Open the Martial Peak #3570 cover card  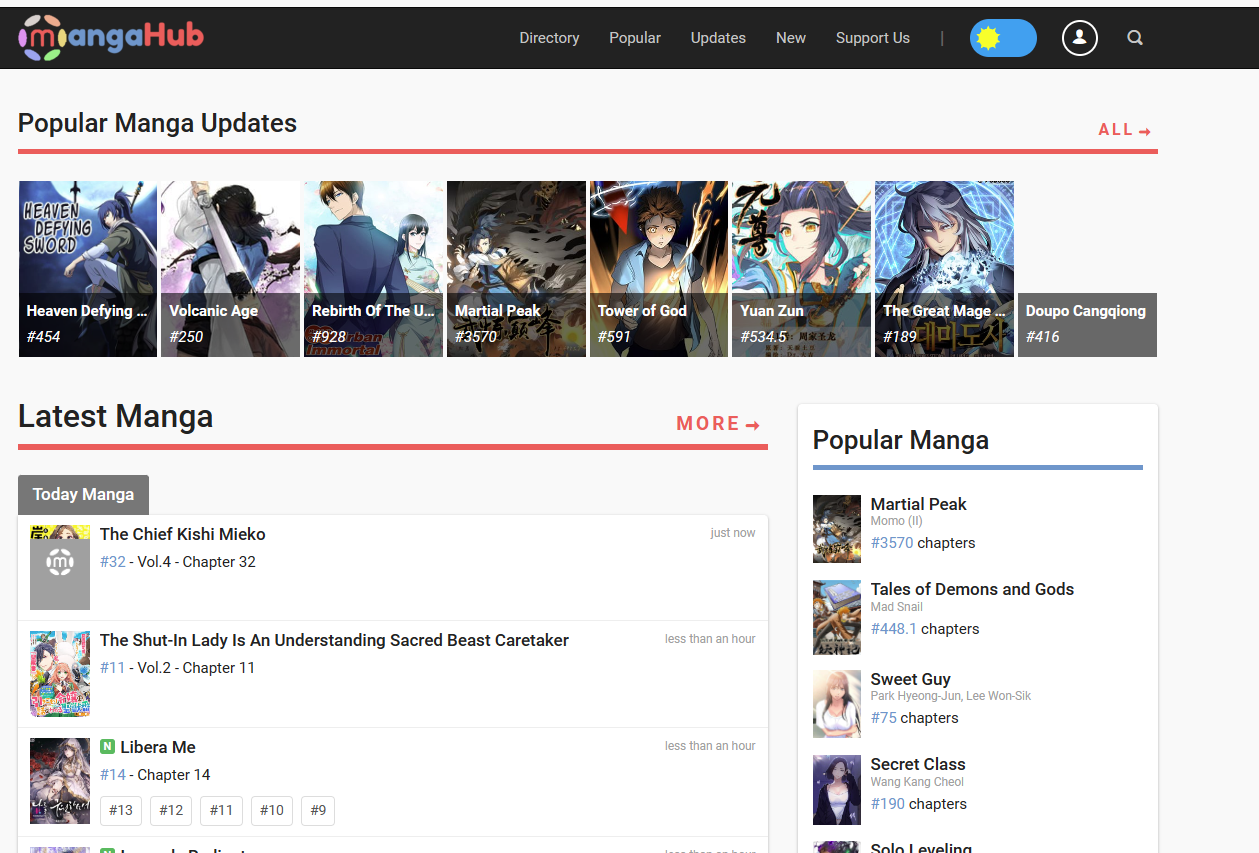[516, 269]
